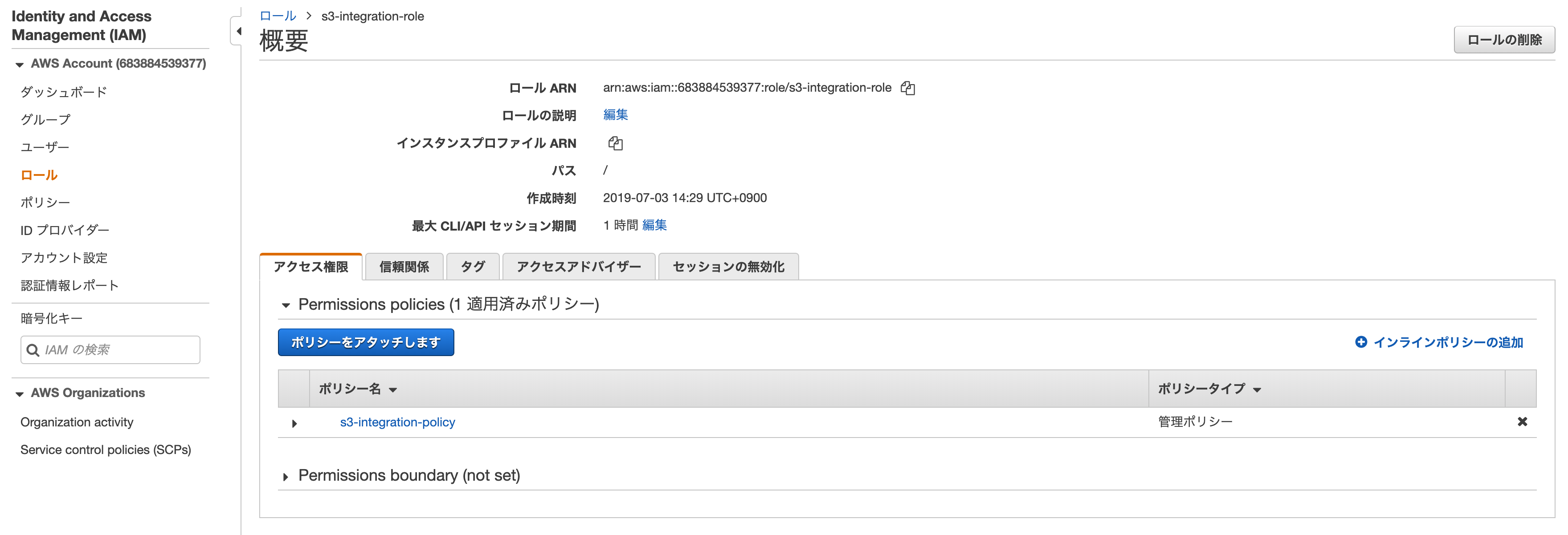The width and height of the screenshot is (1568, 535).
Task: Expand the s3-integration-policy row details
Action: coord(294,423)
